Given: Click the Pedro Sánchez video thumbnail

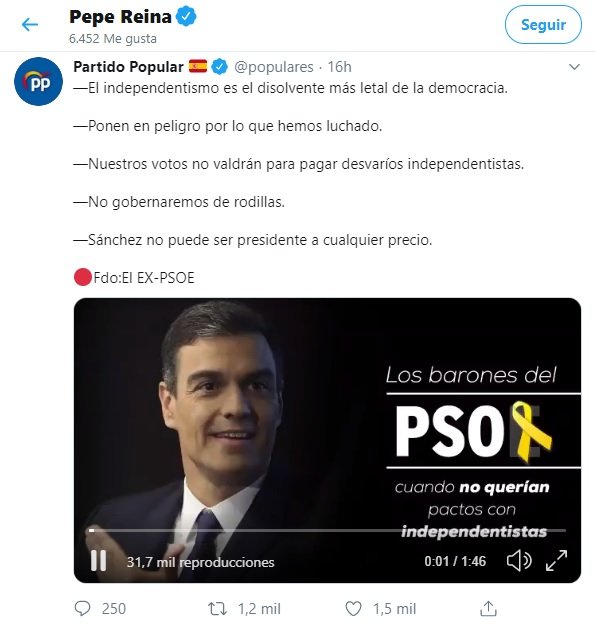Looking at the screenshot, I should tap(327, 440).
